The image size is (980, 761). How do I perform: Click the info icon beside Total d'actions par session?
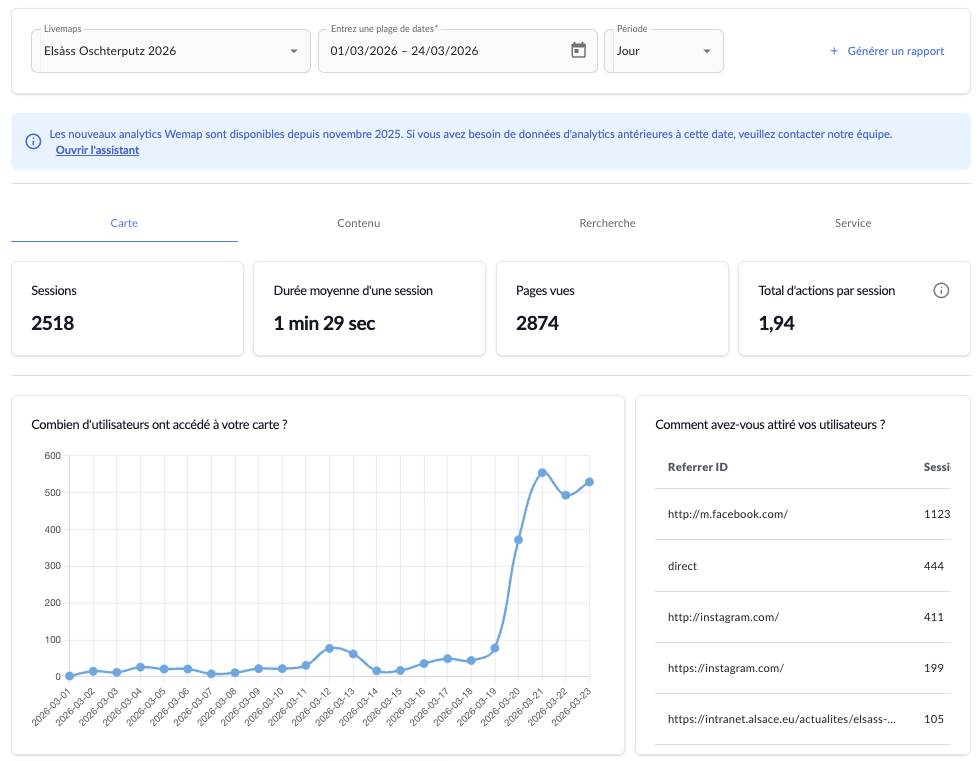coord(940,291)
